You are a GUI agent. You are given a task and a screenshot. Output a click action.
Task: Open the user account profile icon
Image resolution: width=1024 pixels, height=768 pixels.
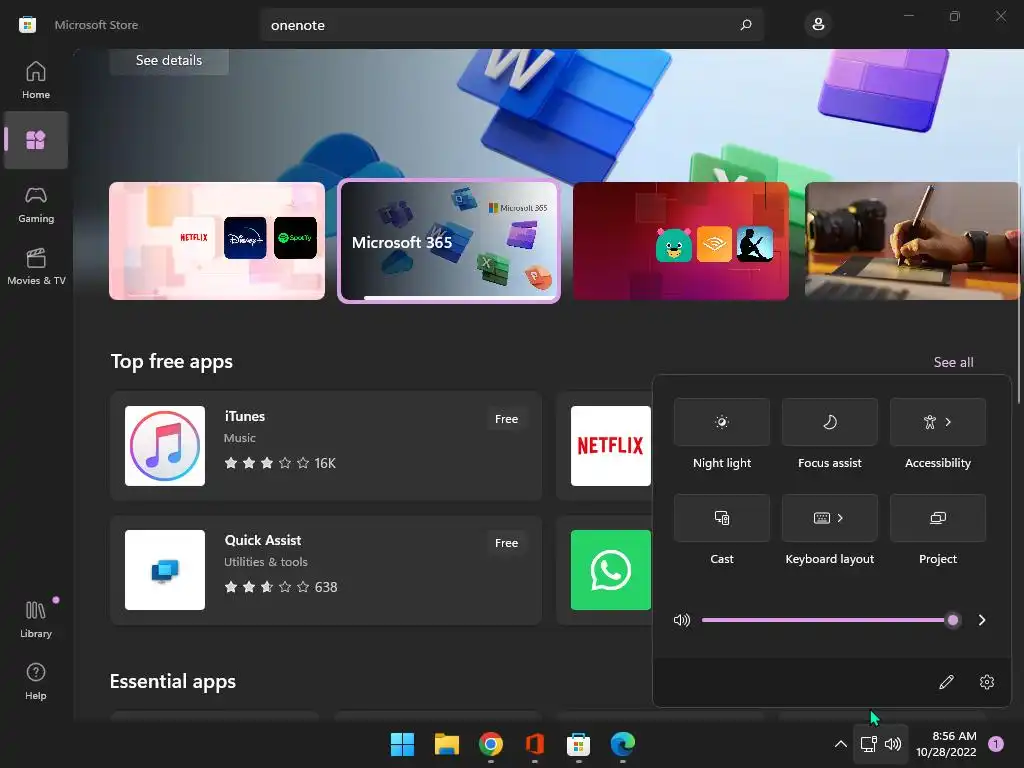[818, 25]
